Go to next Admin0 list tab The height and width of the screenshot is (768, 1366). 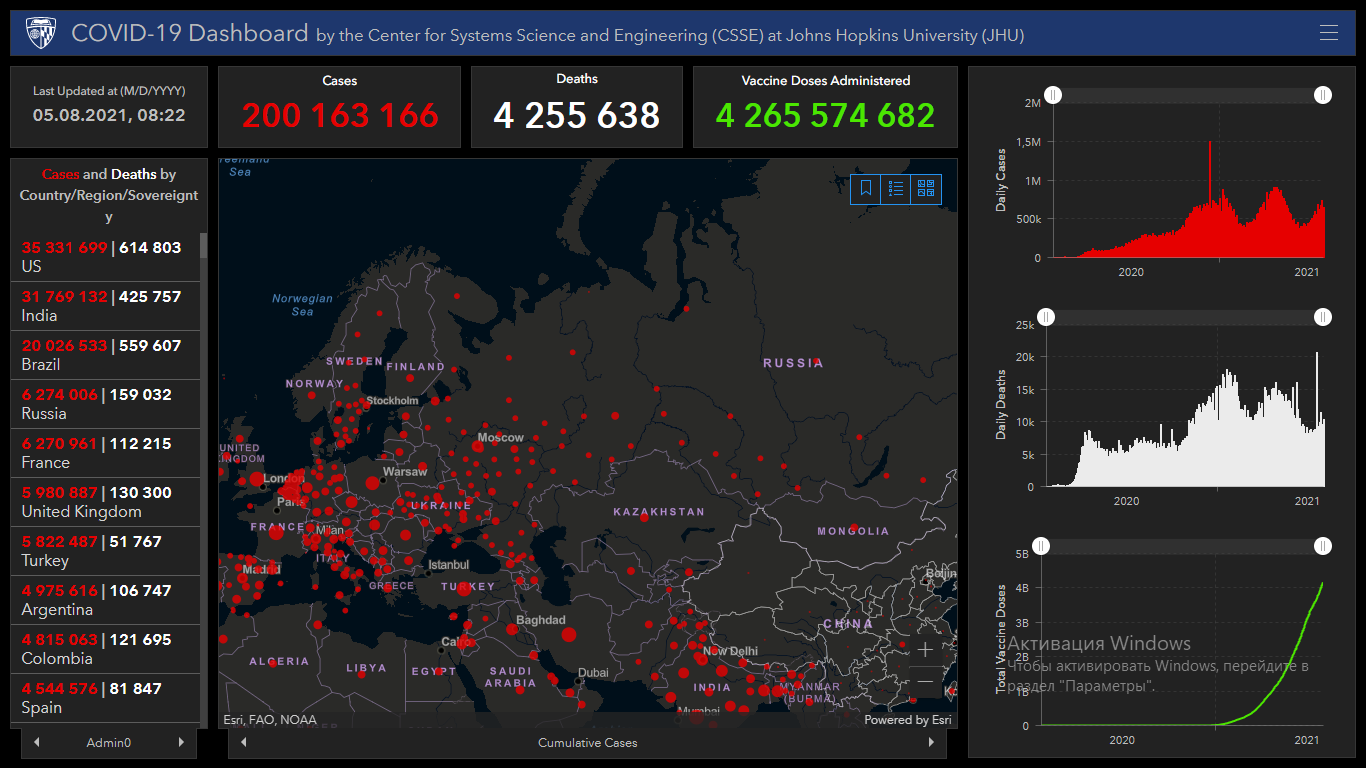(x=181, y=742)
